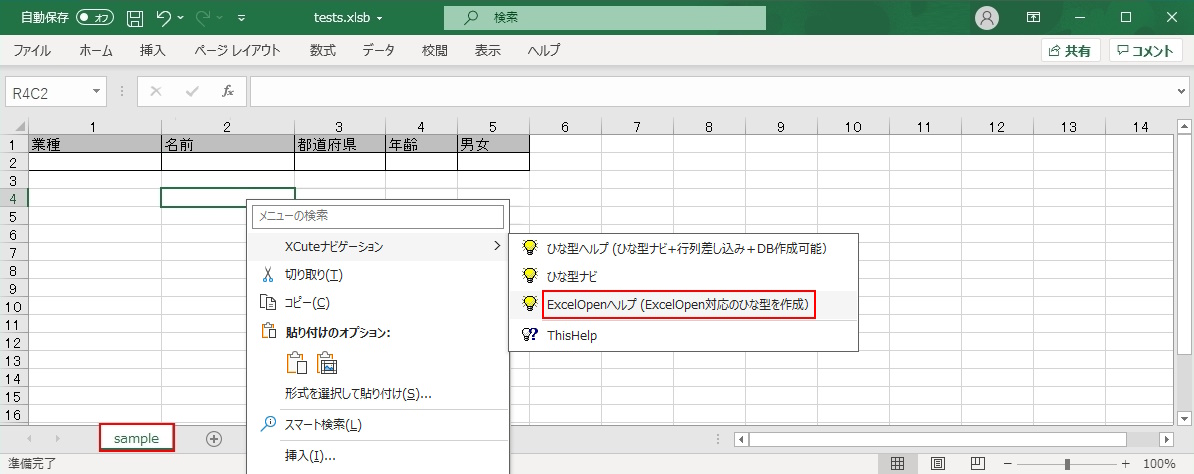Click the Name Box showing R4C2

(x=48, y=91)
